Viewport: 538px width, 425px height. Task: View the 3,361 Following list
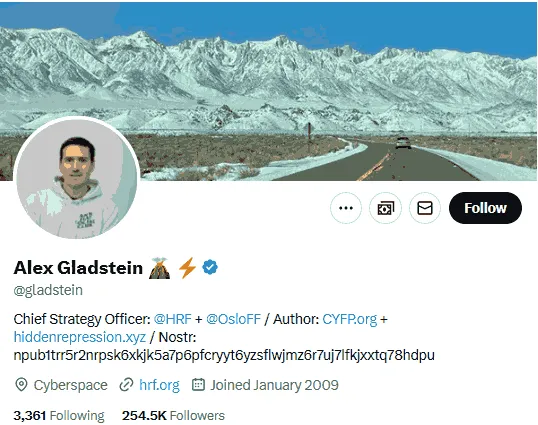point(59,416)
